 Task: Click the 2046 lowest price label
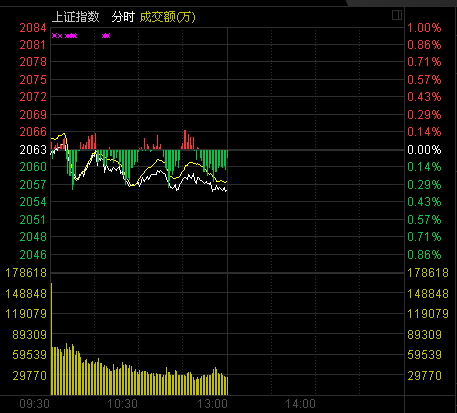tap(33, 255)
